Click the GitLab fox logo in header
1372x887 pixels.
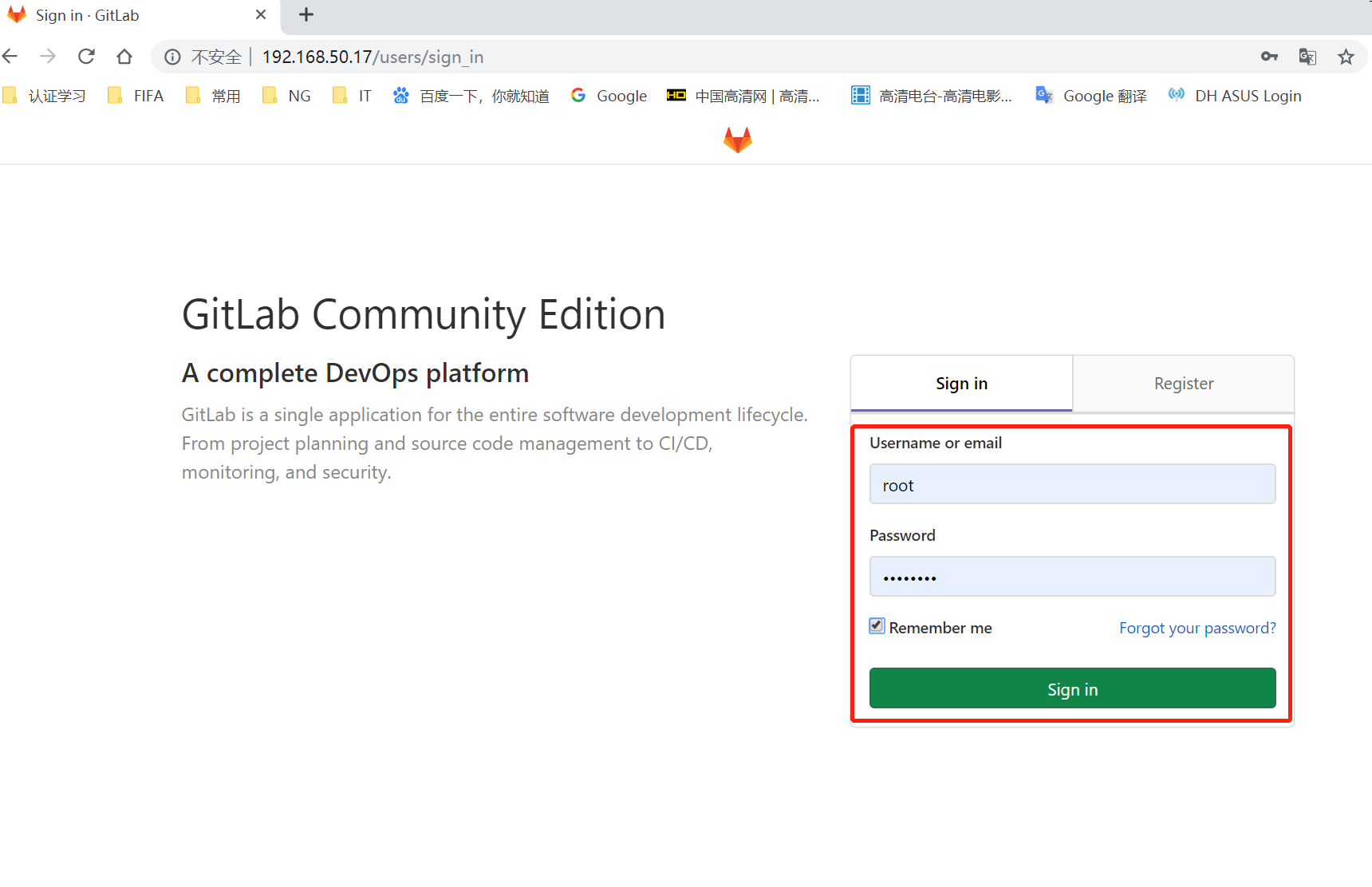[738, 140]
